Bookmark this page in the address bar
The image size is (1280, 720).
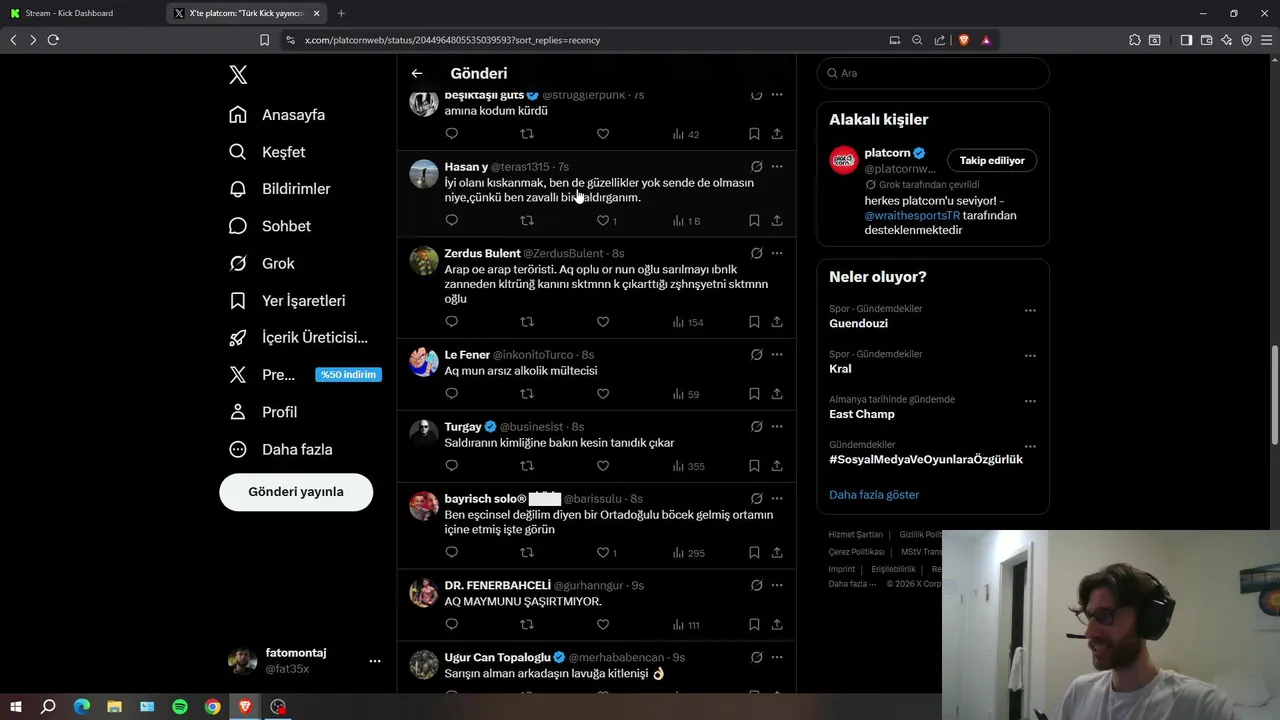tap(264, 40)
